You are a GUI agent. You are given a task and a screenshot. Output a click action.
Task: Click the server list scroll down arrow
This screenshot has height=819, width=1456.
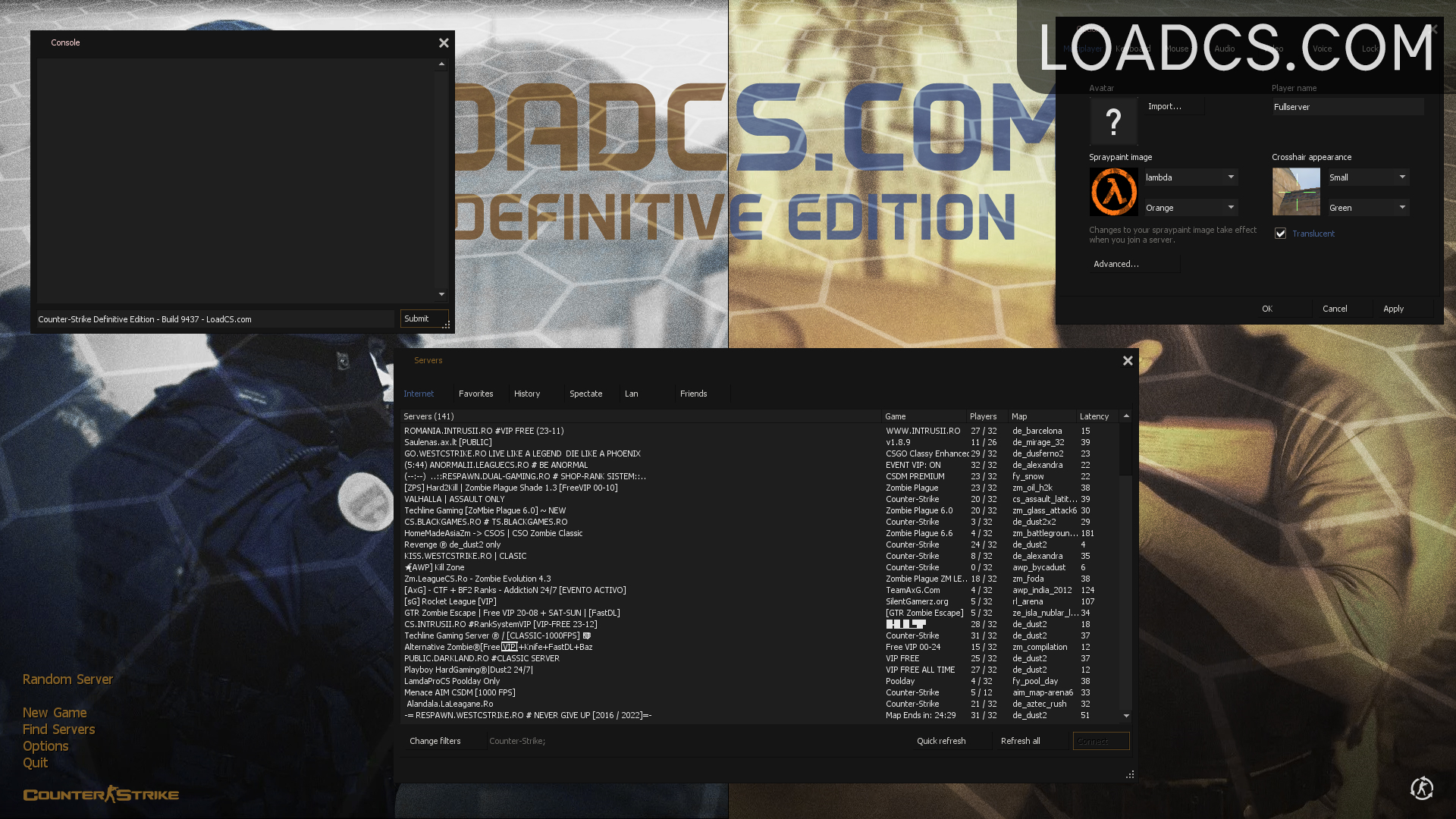point(1126,715)
